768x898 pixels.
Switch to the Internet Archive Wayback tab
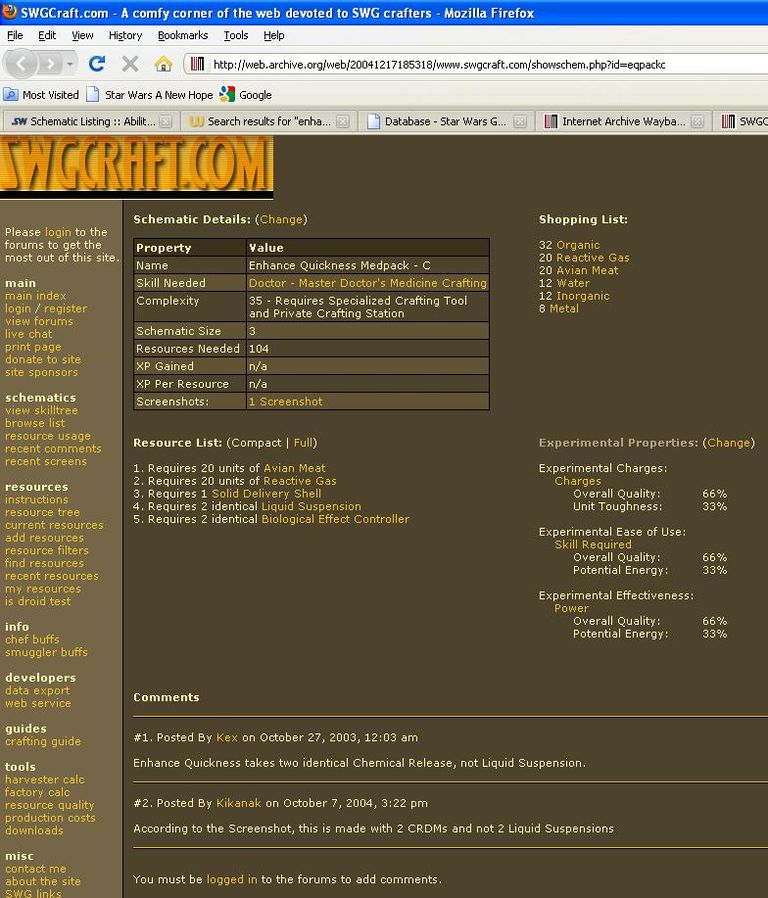[x=622, y=122]
